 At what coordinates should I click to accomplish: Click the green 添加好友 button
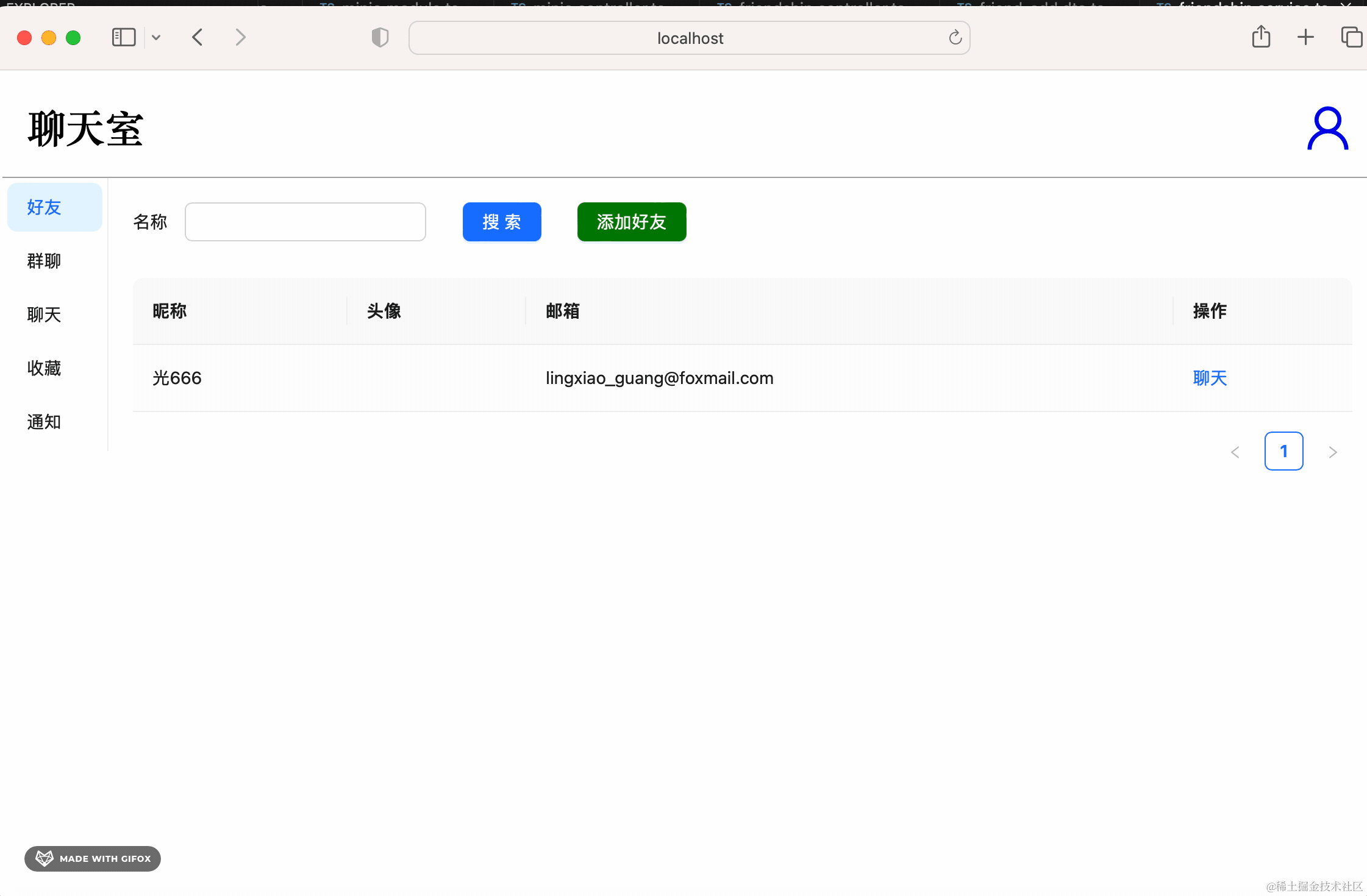631,222
